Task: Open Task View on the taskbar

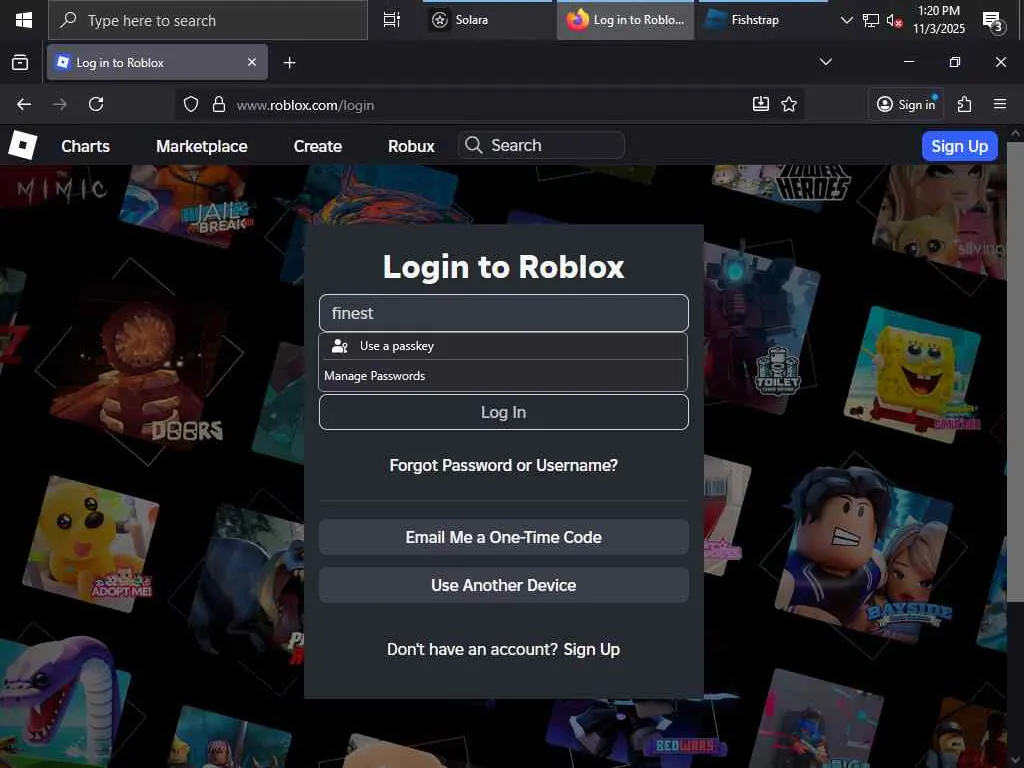Action: 392,20
